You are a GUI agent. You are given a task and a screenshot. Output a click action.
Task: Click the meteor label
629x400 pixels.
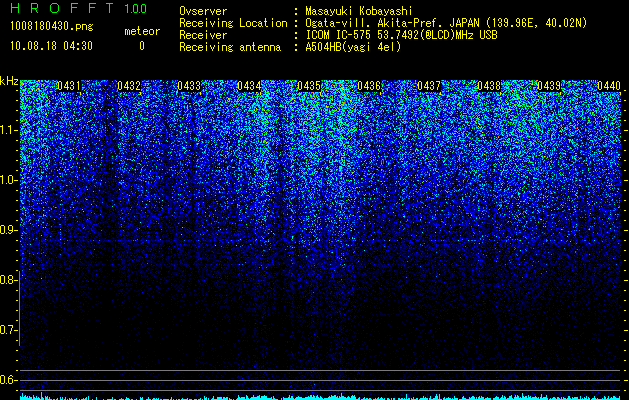[142, 31]
